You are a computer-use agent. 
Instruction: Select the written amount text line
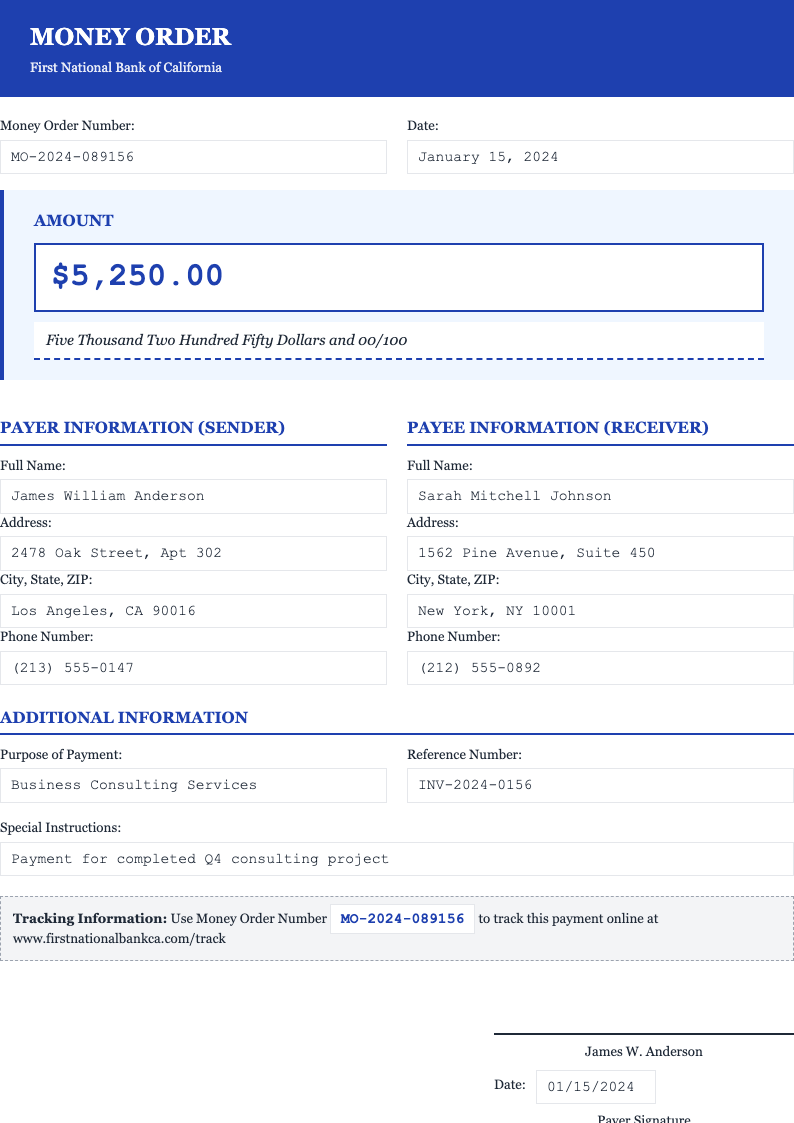(x=399, y=339)
